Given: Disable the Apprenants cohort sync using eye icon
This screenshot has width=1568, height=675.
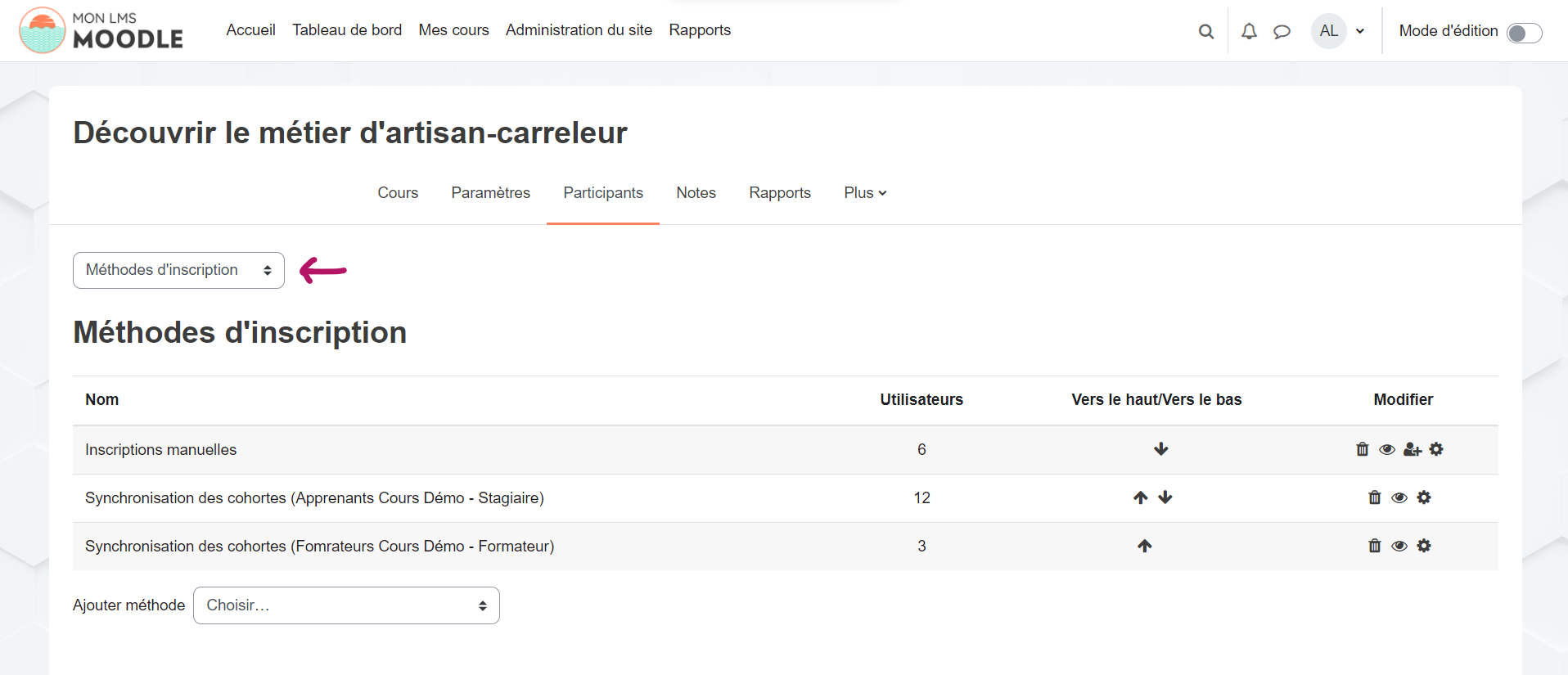Looking at the screenshot, I should (x=1399, y=497).
